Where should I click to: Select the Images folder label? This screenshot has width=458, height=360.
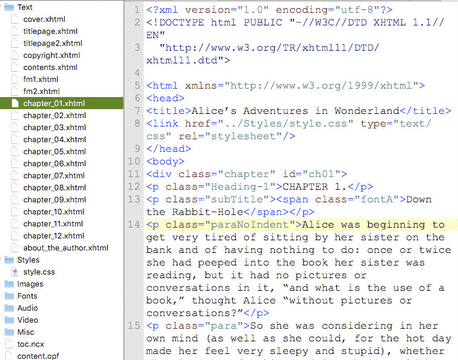pyautogui.click(x=30, y=284)
